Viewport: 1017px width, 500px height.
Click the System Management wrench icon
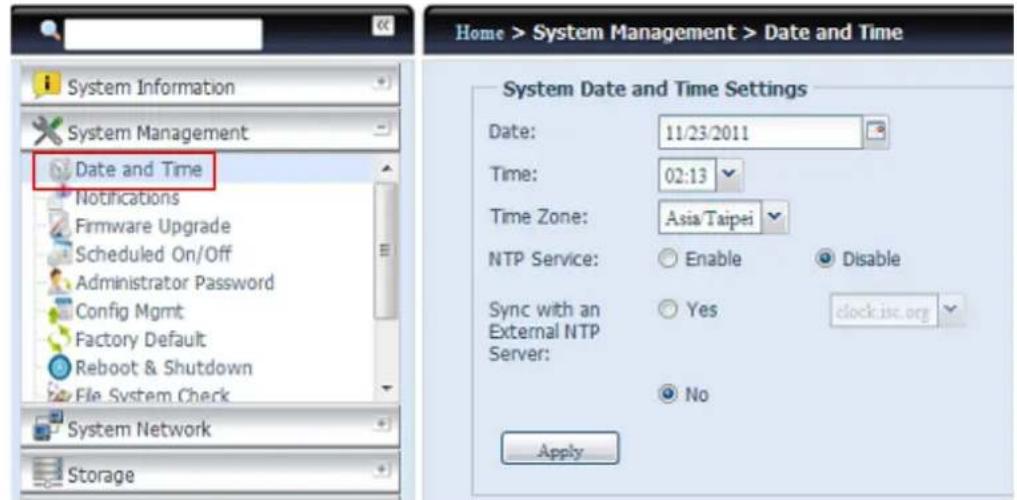pos(46,132)
